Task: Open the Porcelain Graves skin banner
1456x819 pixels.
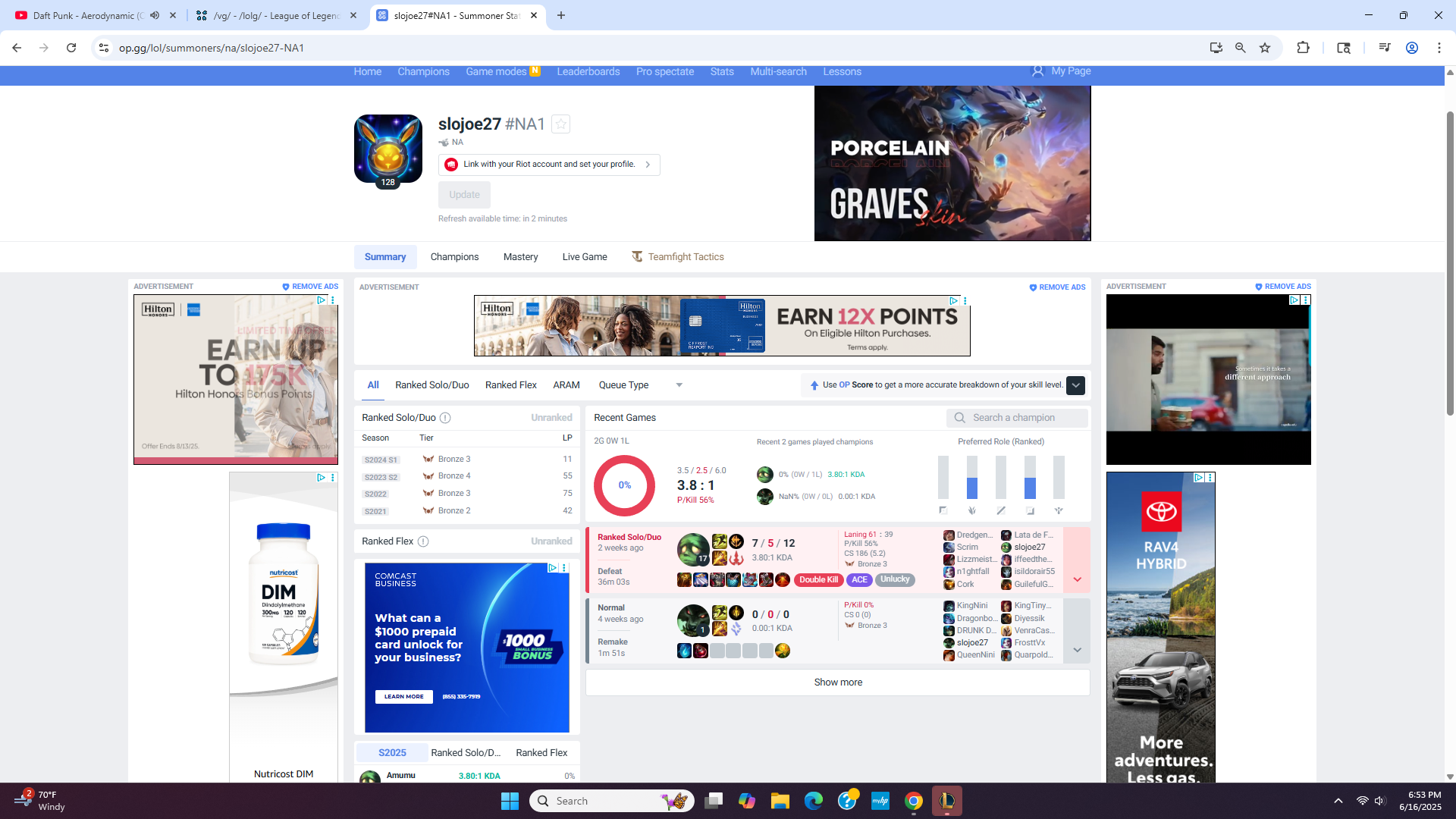Action: [x=952, y=164]
